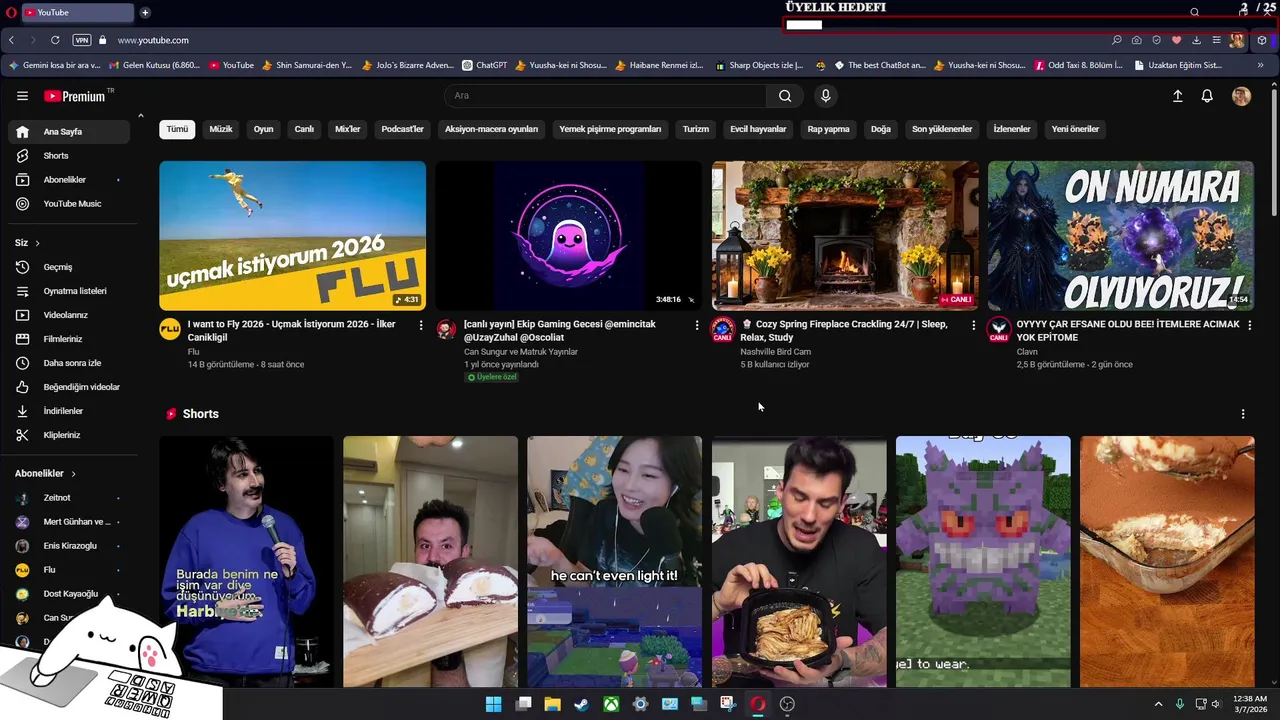Open the Minecraft Gengar short thumbnail

[x=983, y=561]
